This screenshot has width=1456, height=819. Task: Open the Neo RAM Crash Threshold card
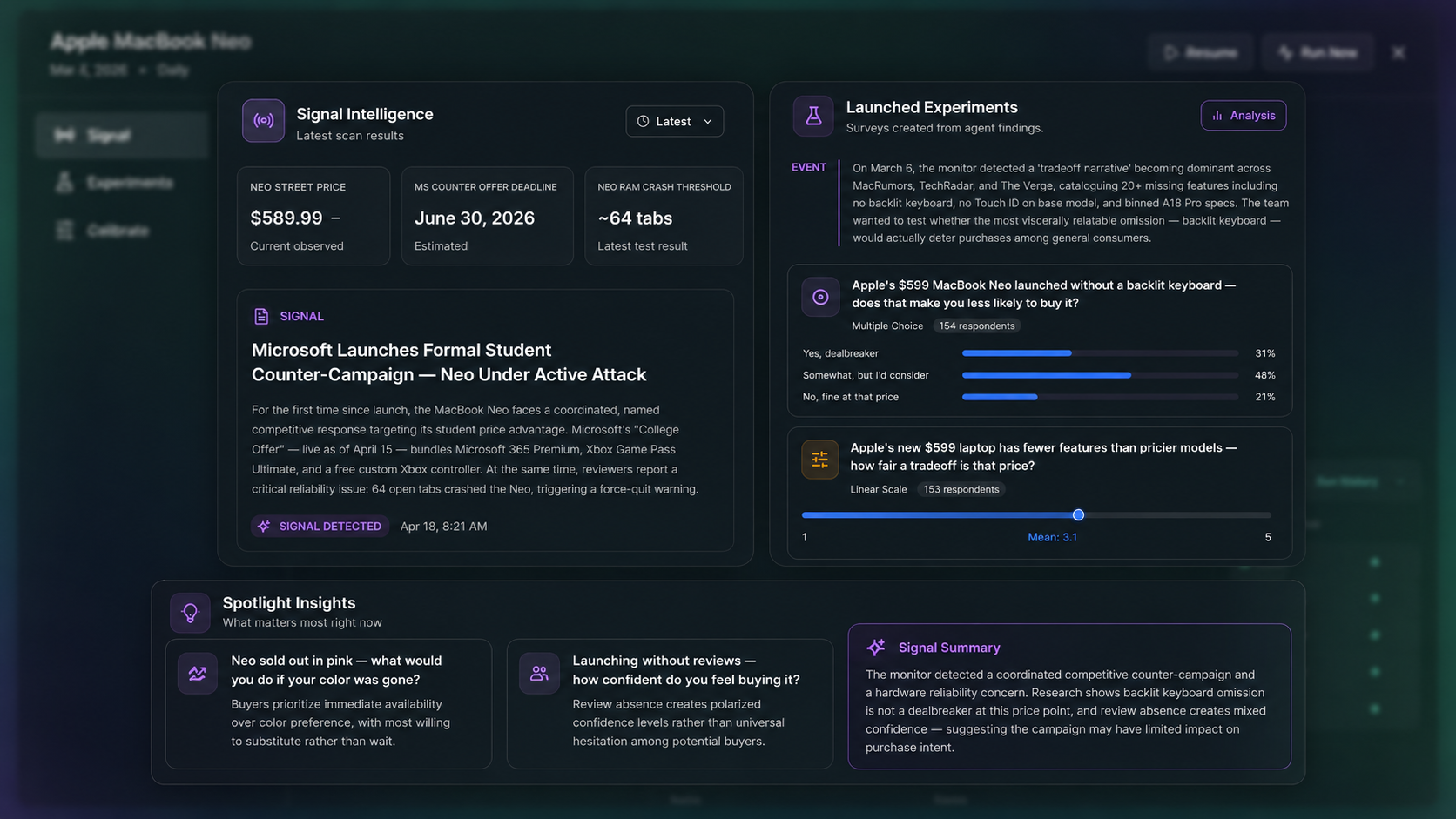point(664,216)
